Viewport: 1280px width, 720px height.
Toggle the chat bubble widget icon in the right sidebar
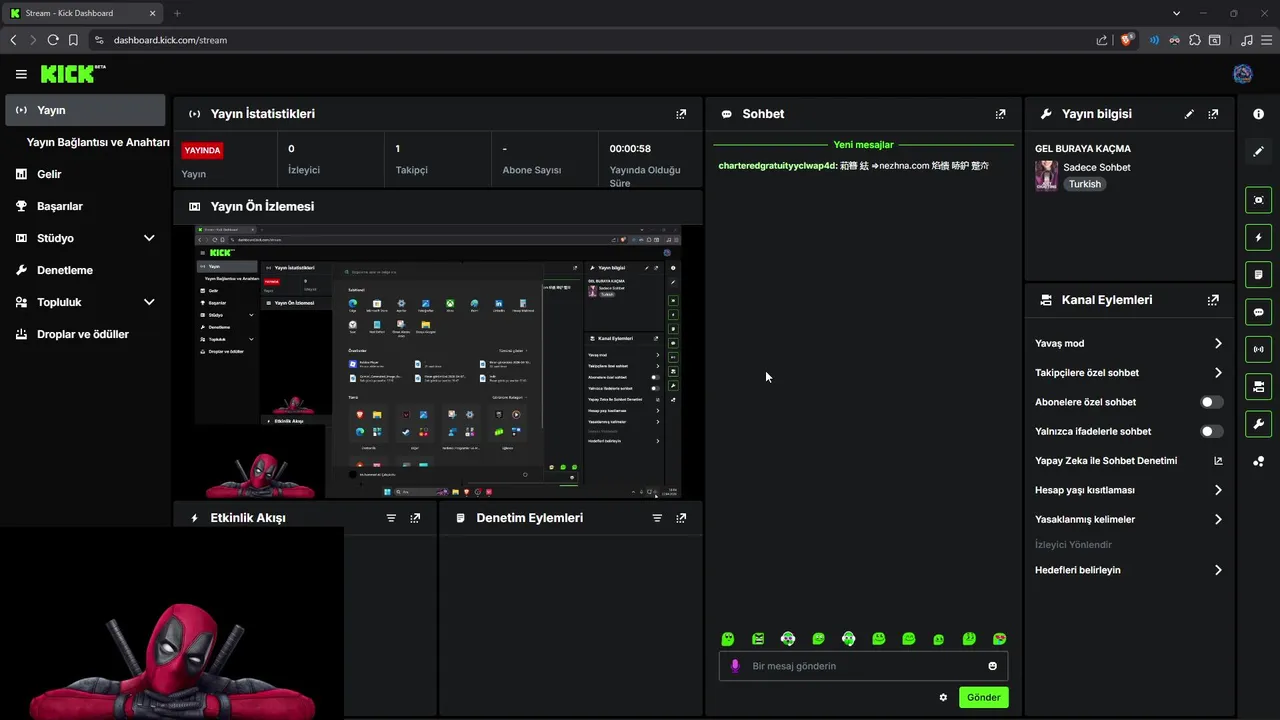click(x=1258, y=312)
